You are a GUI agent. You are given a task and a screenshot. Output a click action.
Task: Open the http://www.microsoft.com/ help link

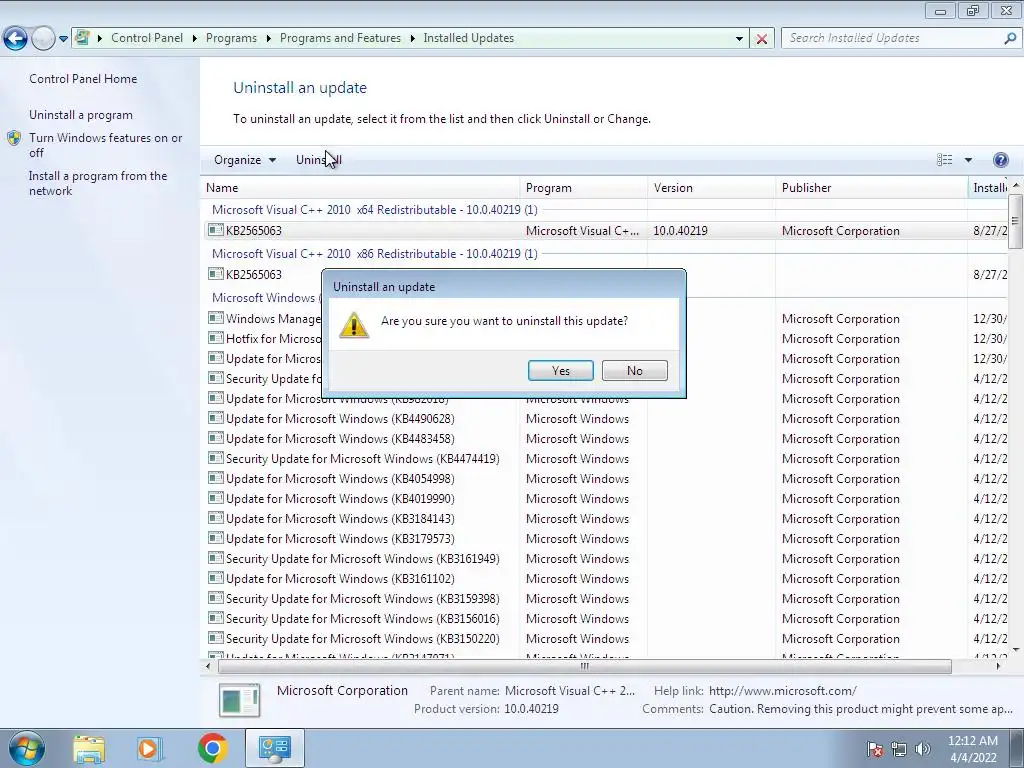point(782,690)
